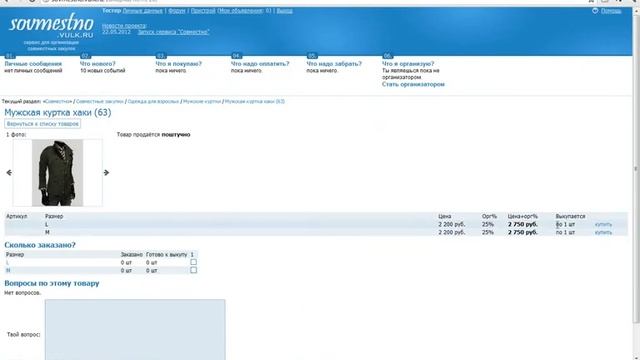Screen dimensions: 640x360
Task: Tick the checkbox for size L
Action: 193,262
